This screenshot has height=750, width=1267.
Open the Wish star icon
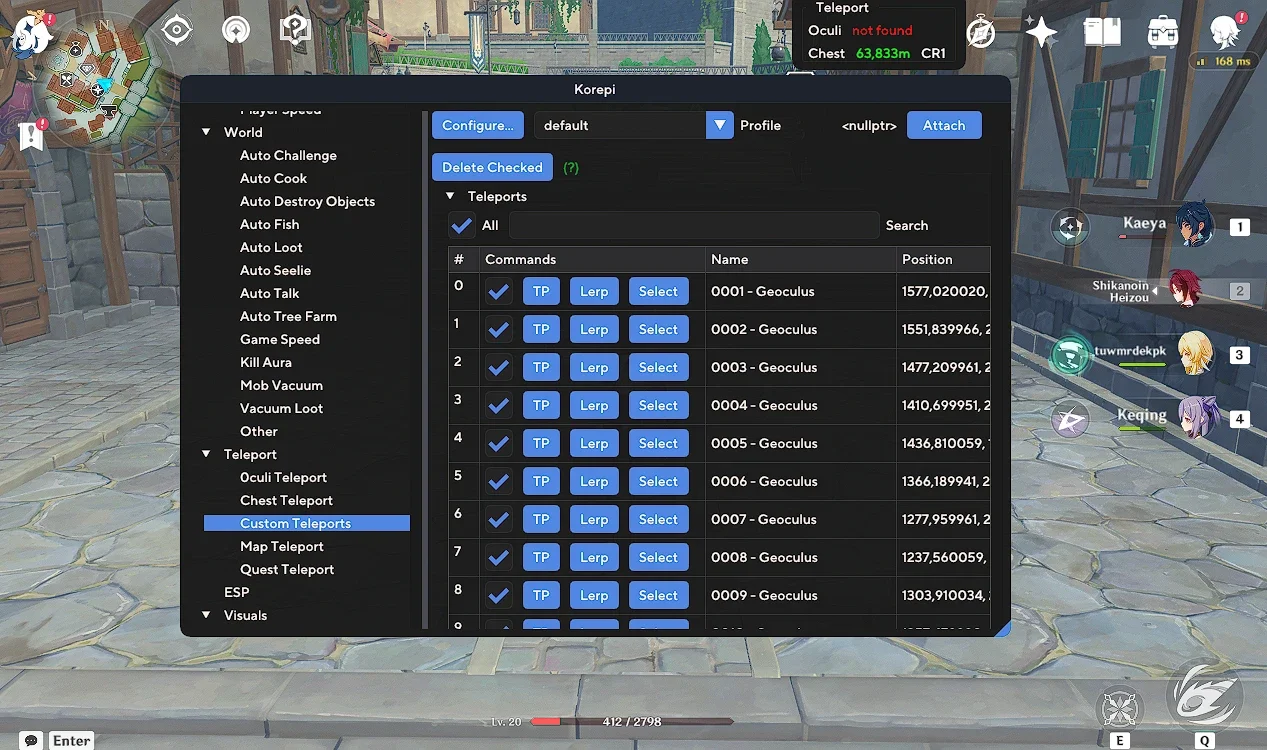[x=1041, y=32]
